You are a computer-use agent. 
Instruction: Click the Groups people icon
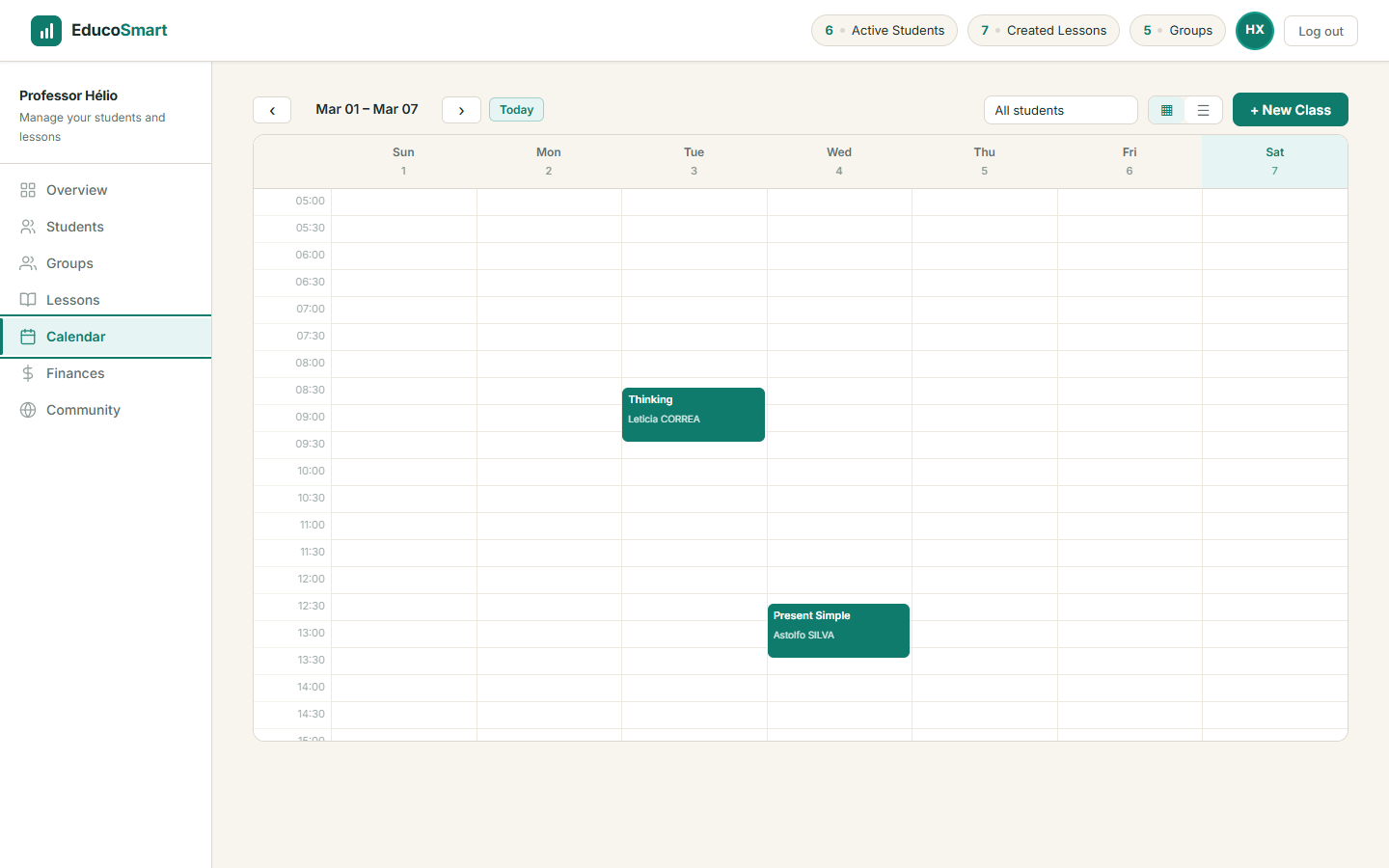[x=30, y=263]
